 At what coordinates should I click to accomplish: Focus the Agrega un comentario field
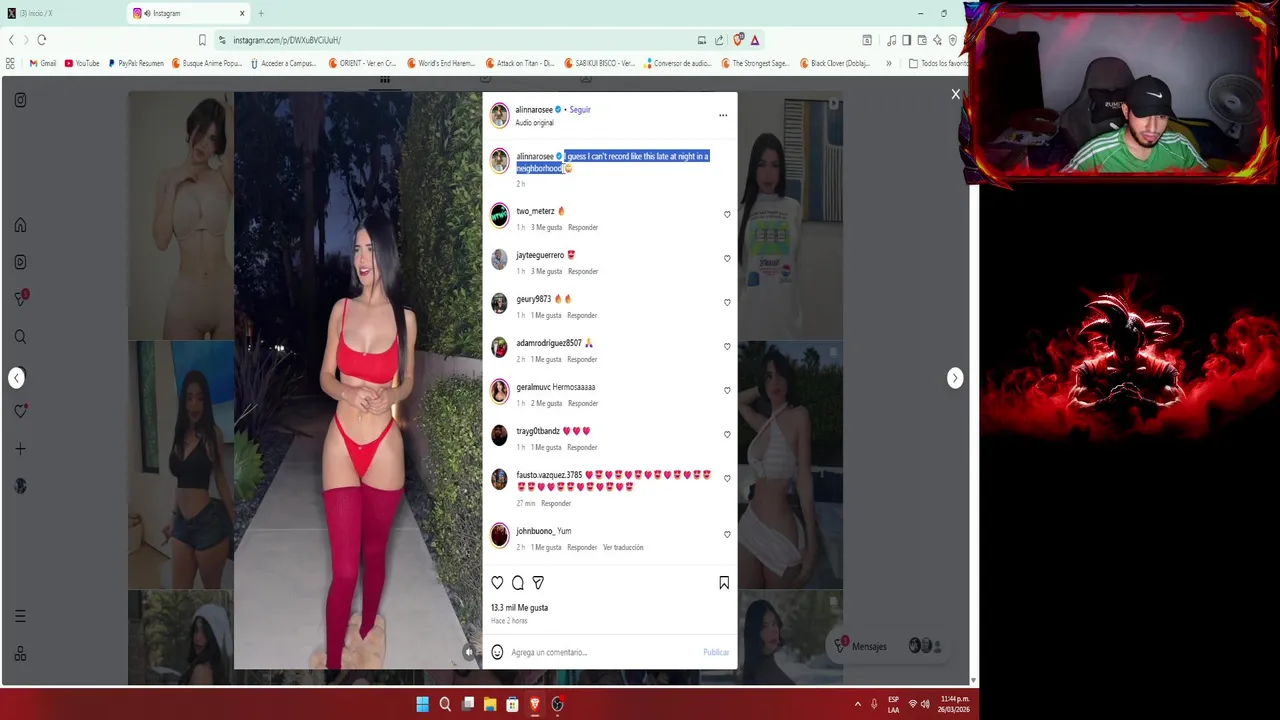tap(604, 652)
